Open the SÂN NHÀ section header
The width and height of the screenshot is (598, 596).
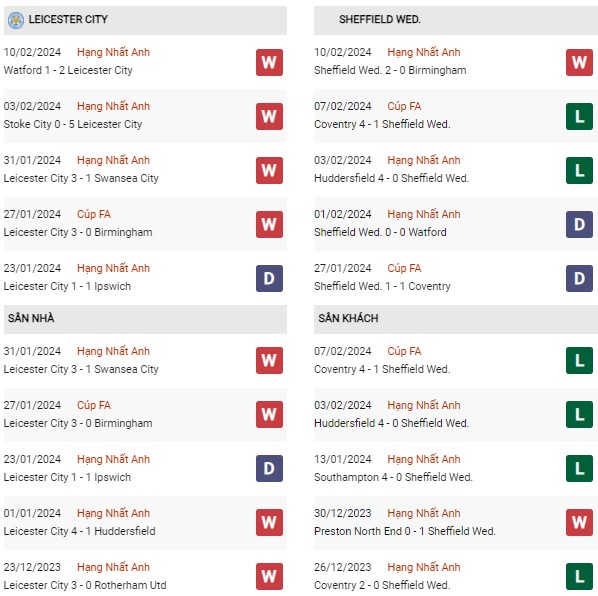(145, 319)
